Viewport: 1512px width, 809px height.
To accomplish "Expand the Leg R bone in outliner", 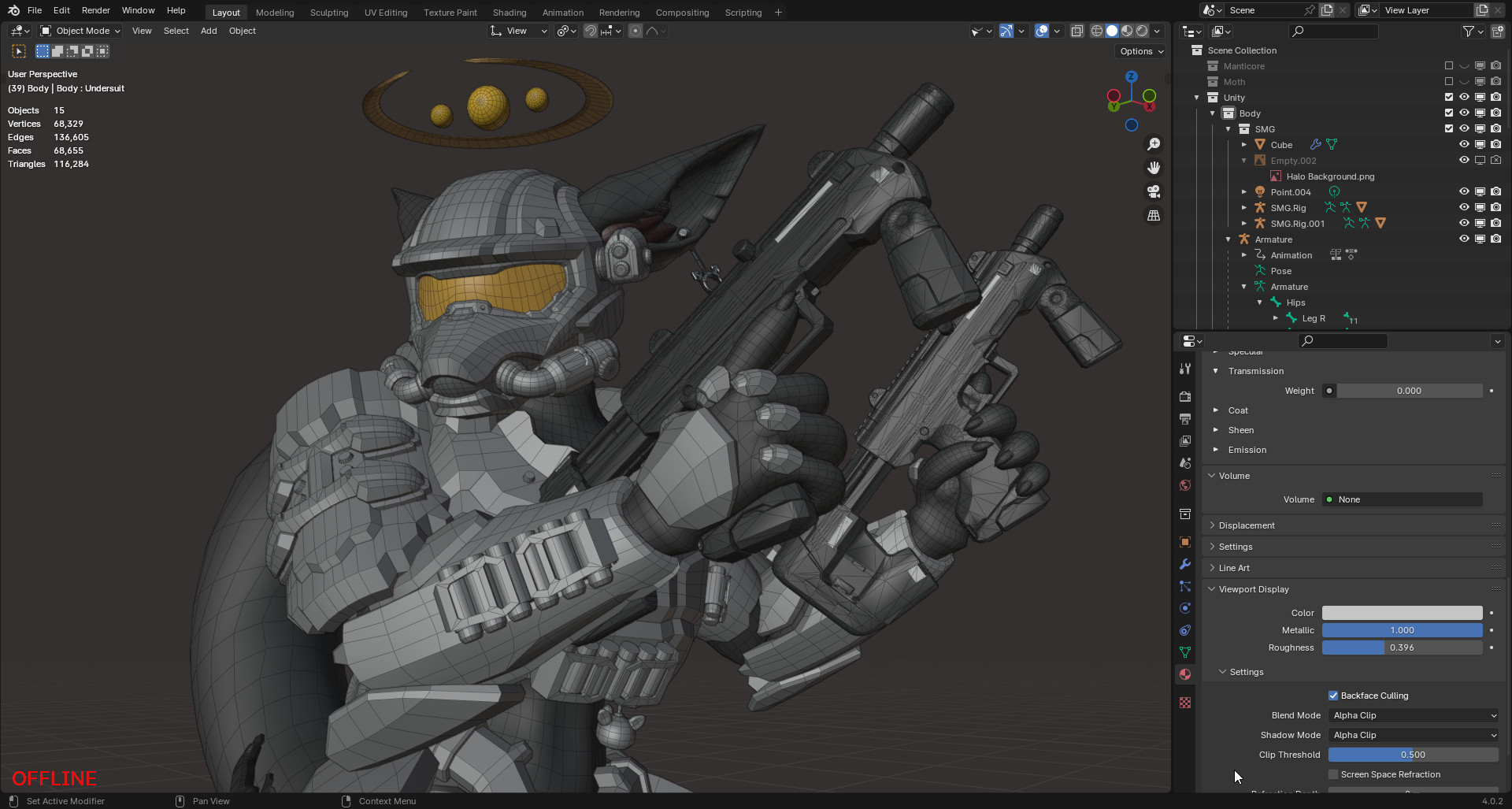I will pos(1276,318).
